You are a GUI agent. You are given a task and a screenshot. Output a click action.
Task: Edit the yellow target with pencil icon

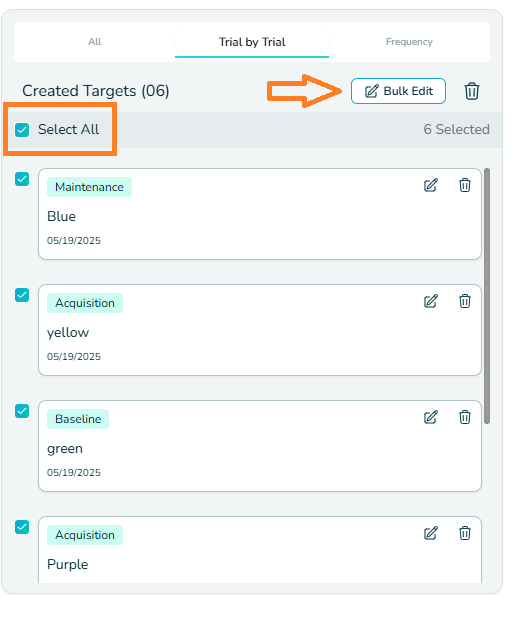coord(431,301)
